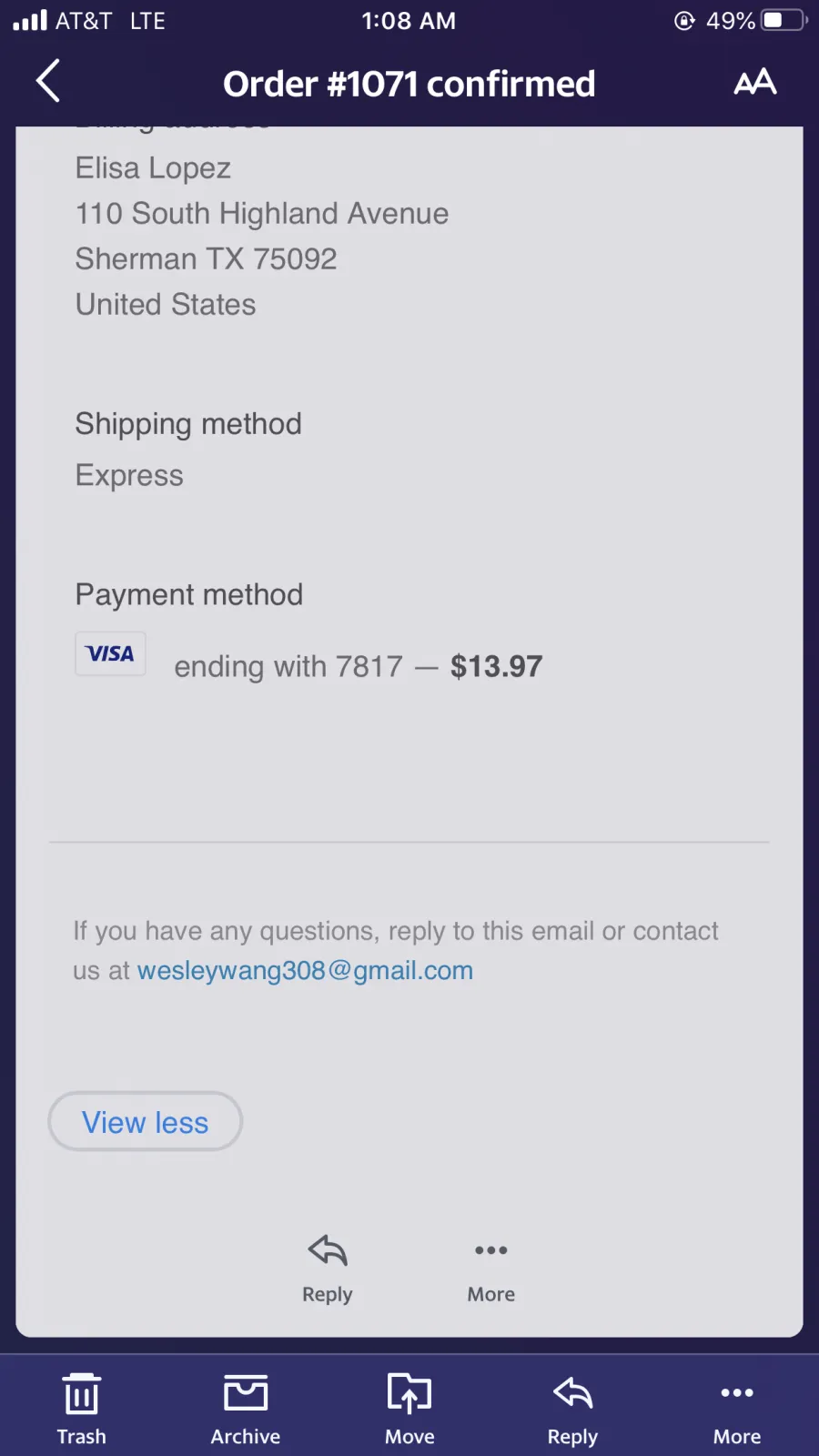Tap the Express shipping method text

[129, 476]
